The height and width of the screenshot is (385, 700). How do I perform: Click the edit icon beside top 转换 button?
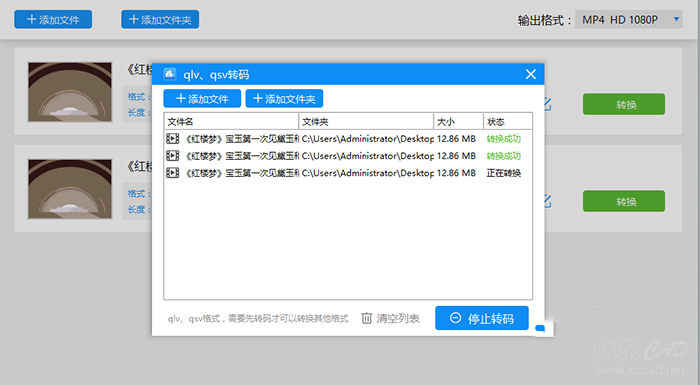point(548,104)
